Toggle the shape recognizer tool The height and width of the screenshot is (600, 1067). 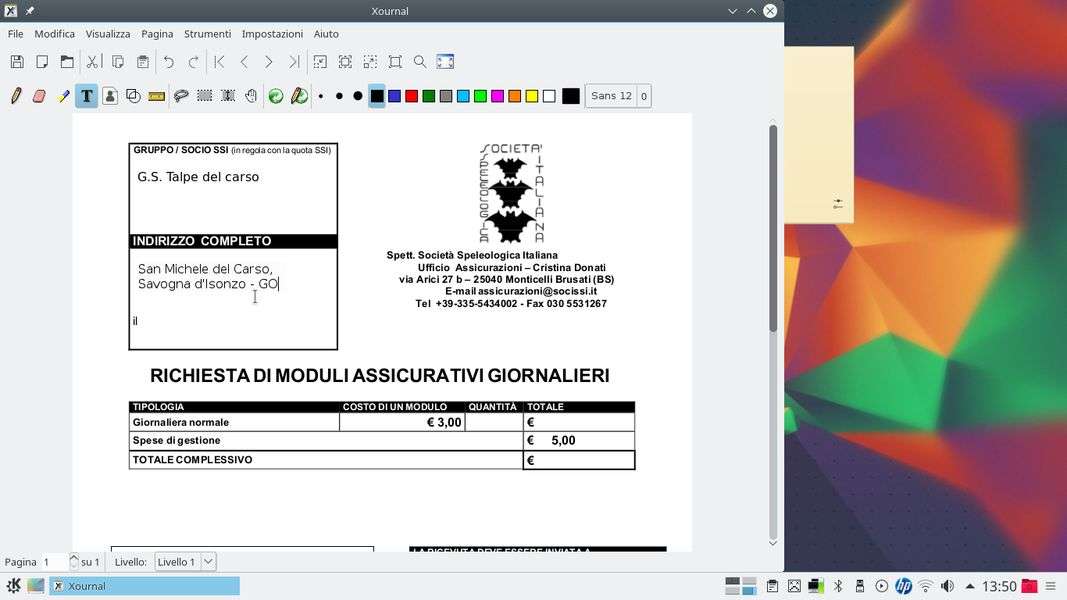tap(133, 96)
